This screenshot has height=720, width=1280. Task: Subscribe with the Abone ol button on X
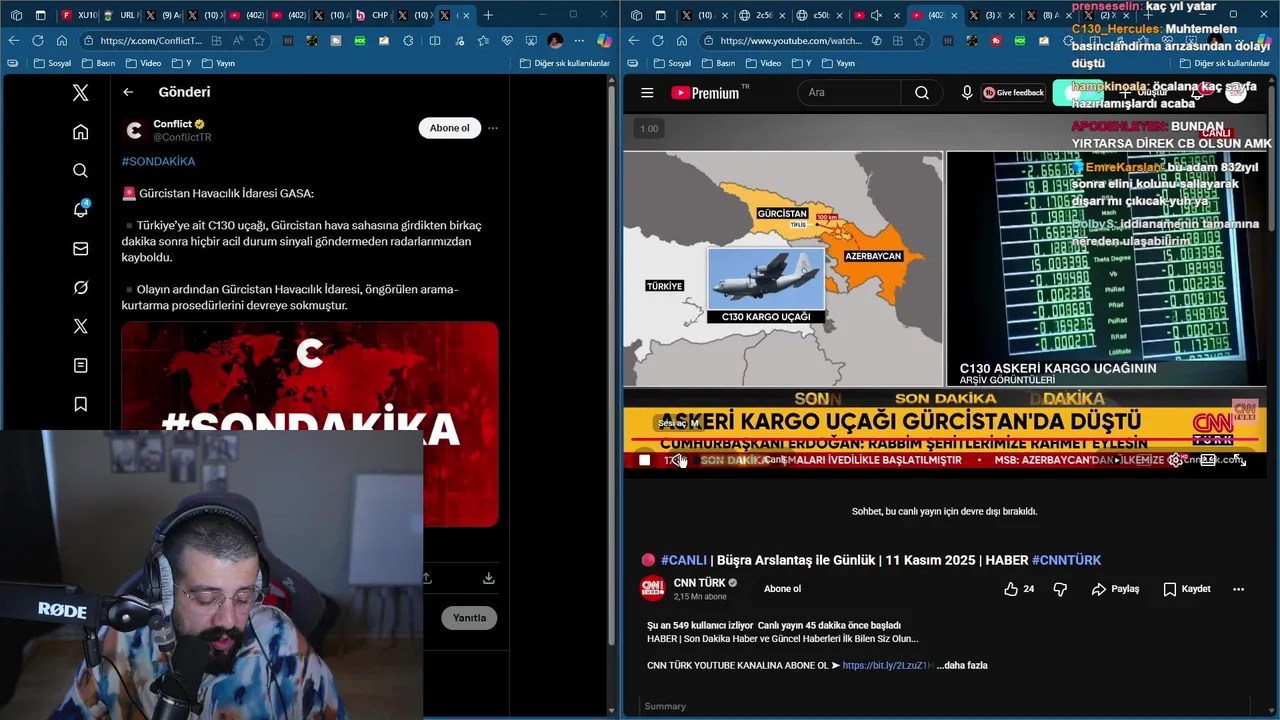tap(449, 128)
